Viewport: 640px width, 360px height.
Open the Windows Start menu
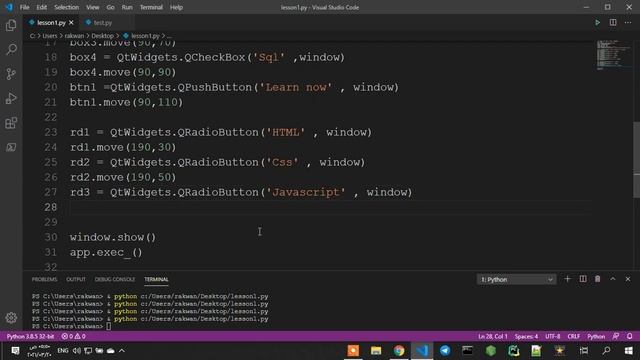tap(629, 351)
